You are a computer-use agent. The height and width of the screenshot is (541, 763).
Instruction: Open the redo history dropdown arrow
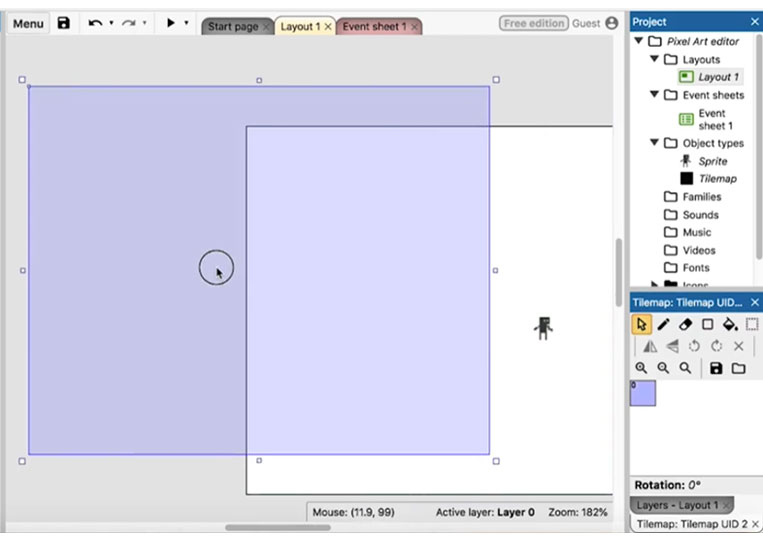coord(145,23)
